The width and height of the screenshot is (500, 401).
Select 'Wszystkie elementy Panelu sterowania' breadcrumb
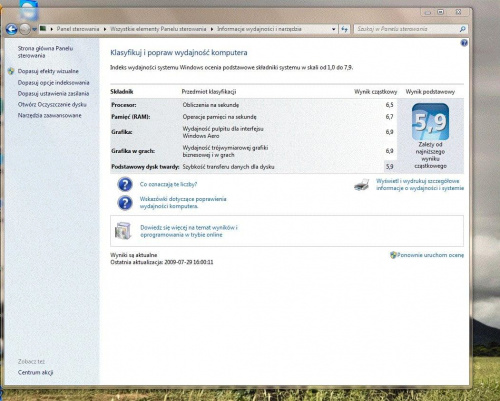(158, 29)
